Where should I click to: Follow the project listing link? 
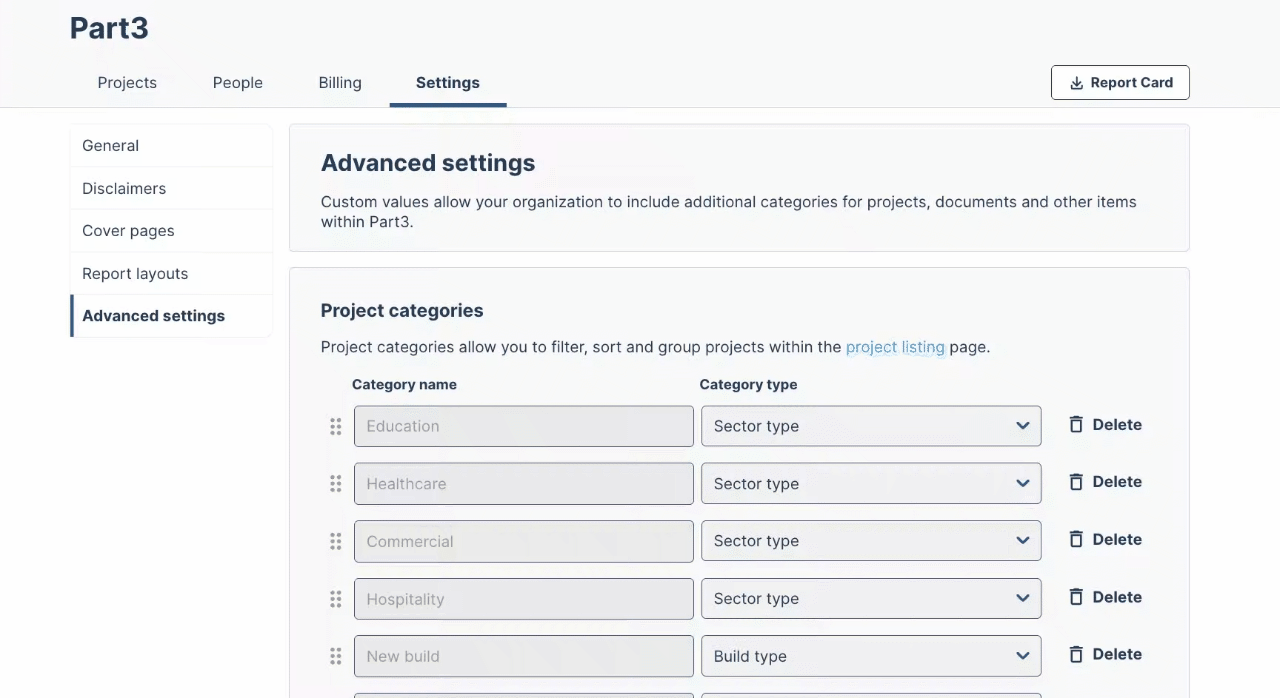(895, 347)
